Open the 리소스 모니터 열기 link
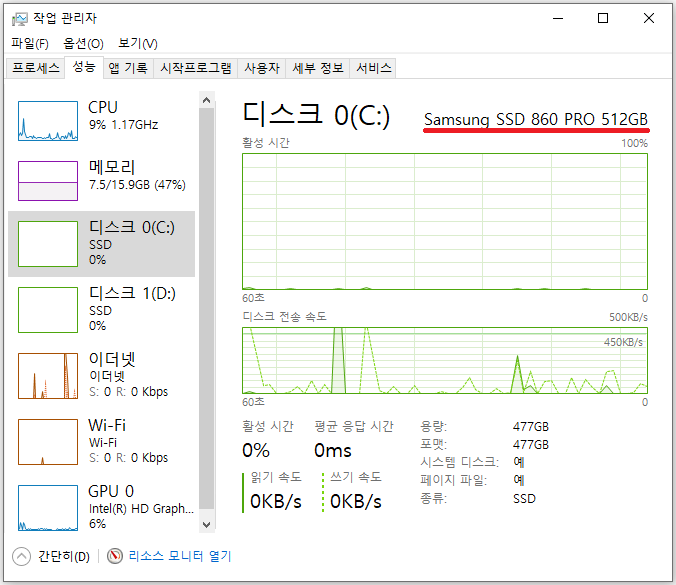The image size is (676, 585). 180,556
